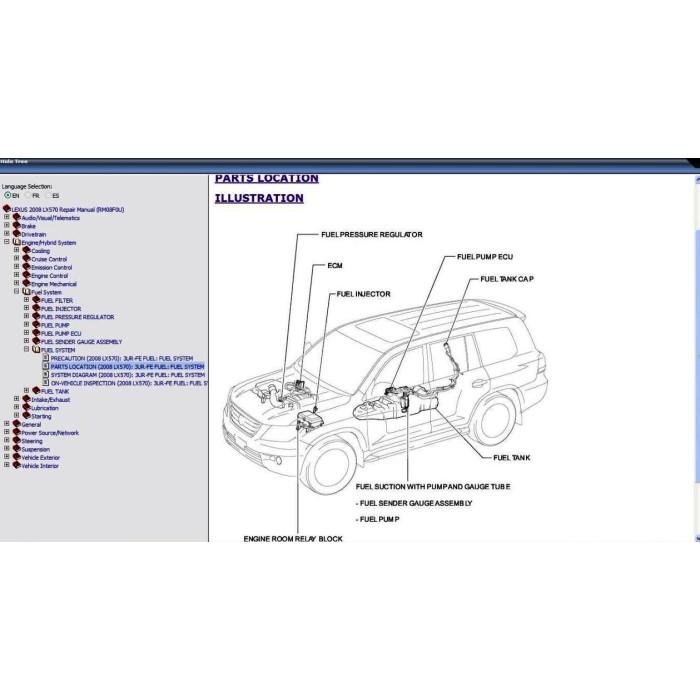This screenshot has height=700, width=700.
Task: Expand the Starting node
Action: pyautogui.click(x=17, y=415)
